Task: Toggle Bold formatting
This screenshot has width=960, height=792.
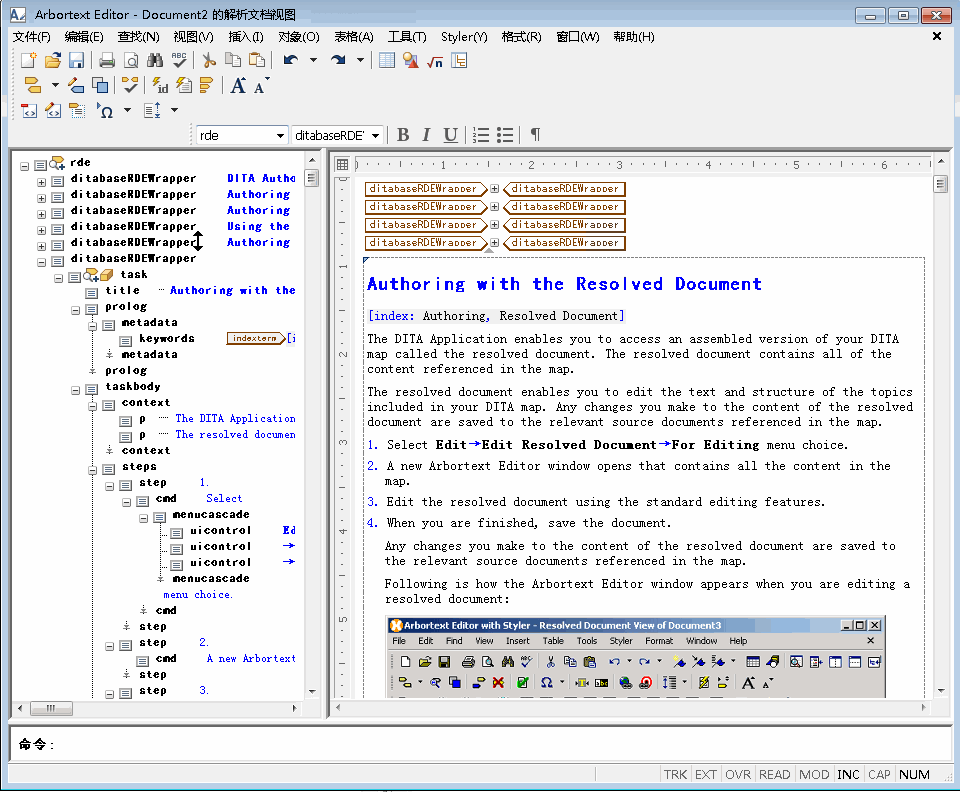Action: tap(403, 135)
